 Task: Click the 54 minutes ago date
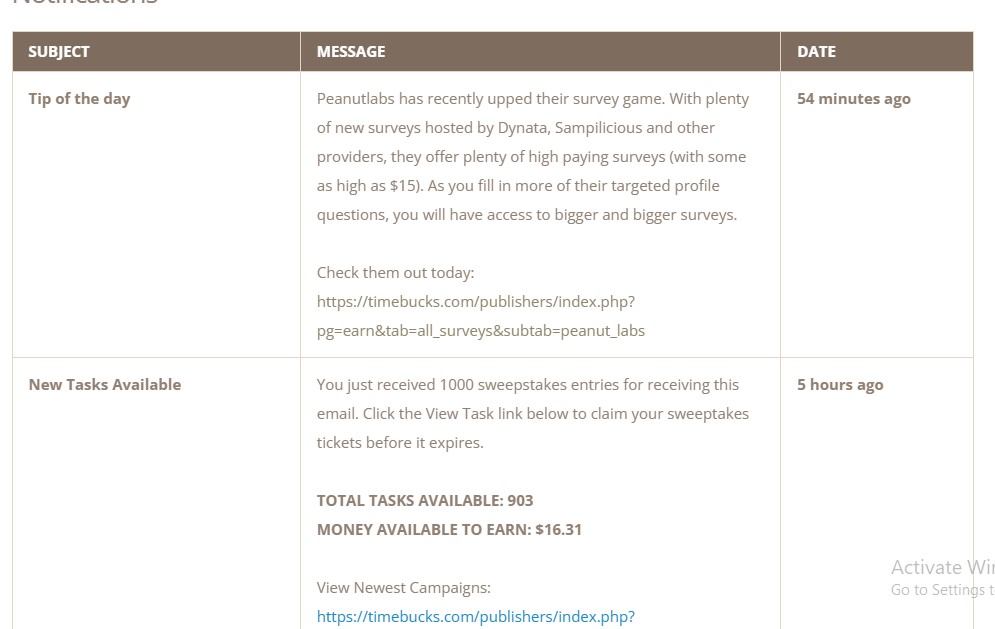pos(853,99)
